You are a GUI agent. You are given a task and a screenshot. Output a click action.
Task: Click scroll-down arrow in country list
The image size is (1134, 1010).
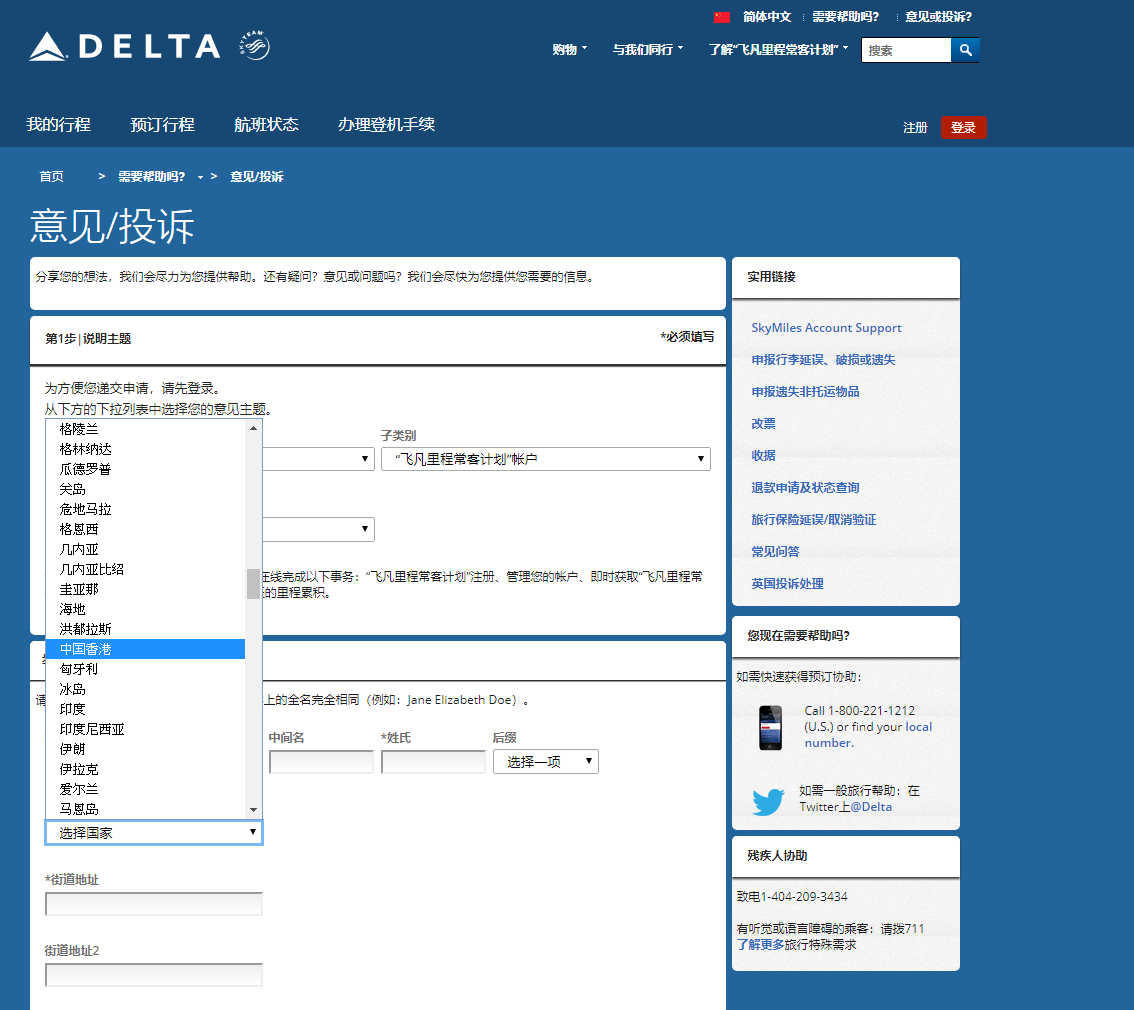(x=253, y=810)
